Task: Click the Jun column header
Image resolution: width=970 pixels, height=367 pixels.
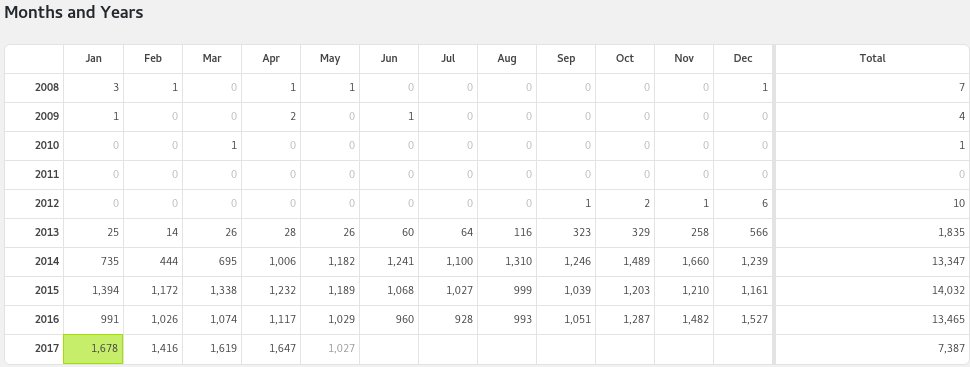Action: (x=389, y=59)
